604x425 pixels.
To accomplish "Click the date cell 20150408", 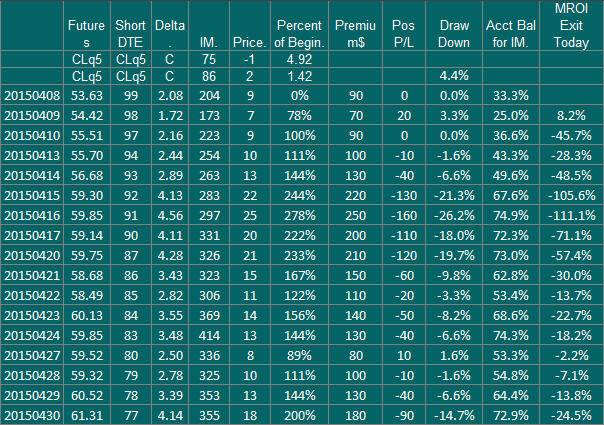I will (32, 96).
